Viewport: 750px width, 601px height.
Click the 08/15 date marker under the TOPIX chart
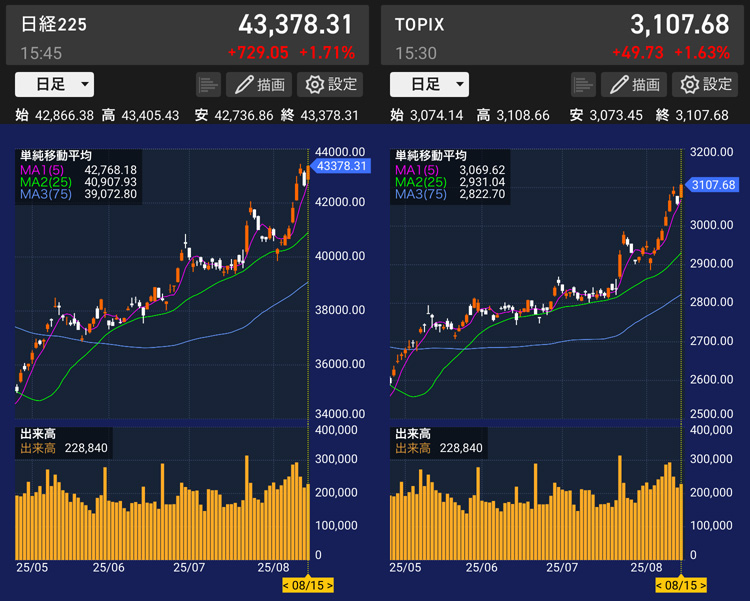pos(681,585)
